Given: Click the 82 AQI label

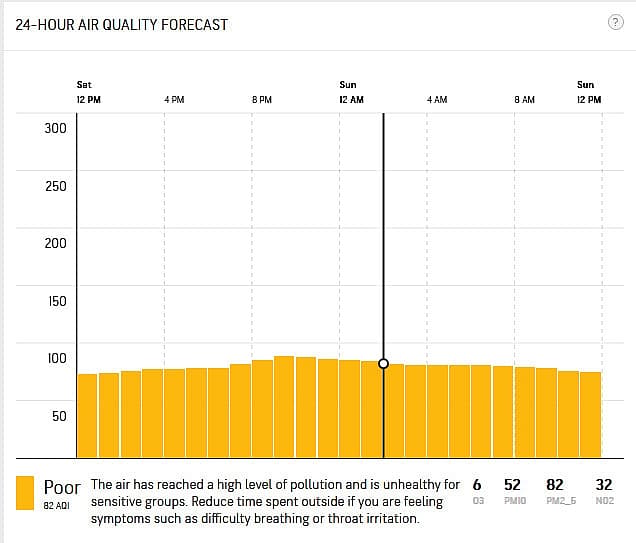Looking at the screenshot, I should point(56,506).
